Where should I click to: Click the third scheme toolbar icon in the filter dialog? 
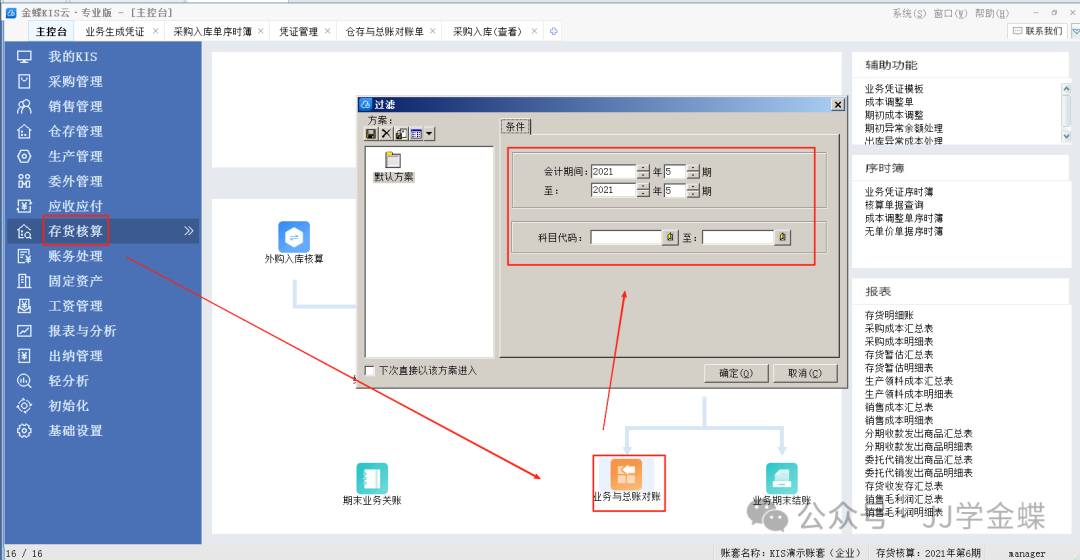pyautogui.click(x=401, y=134)
